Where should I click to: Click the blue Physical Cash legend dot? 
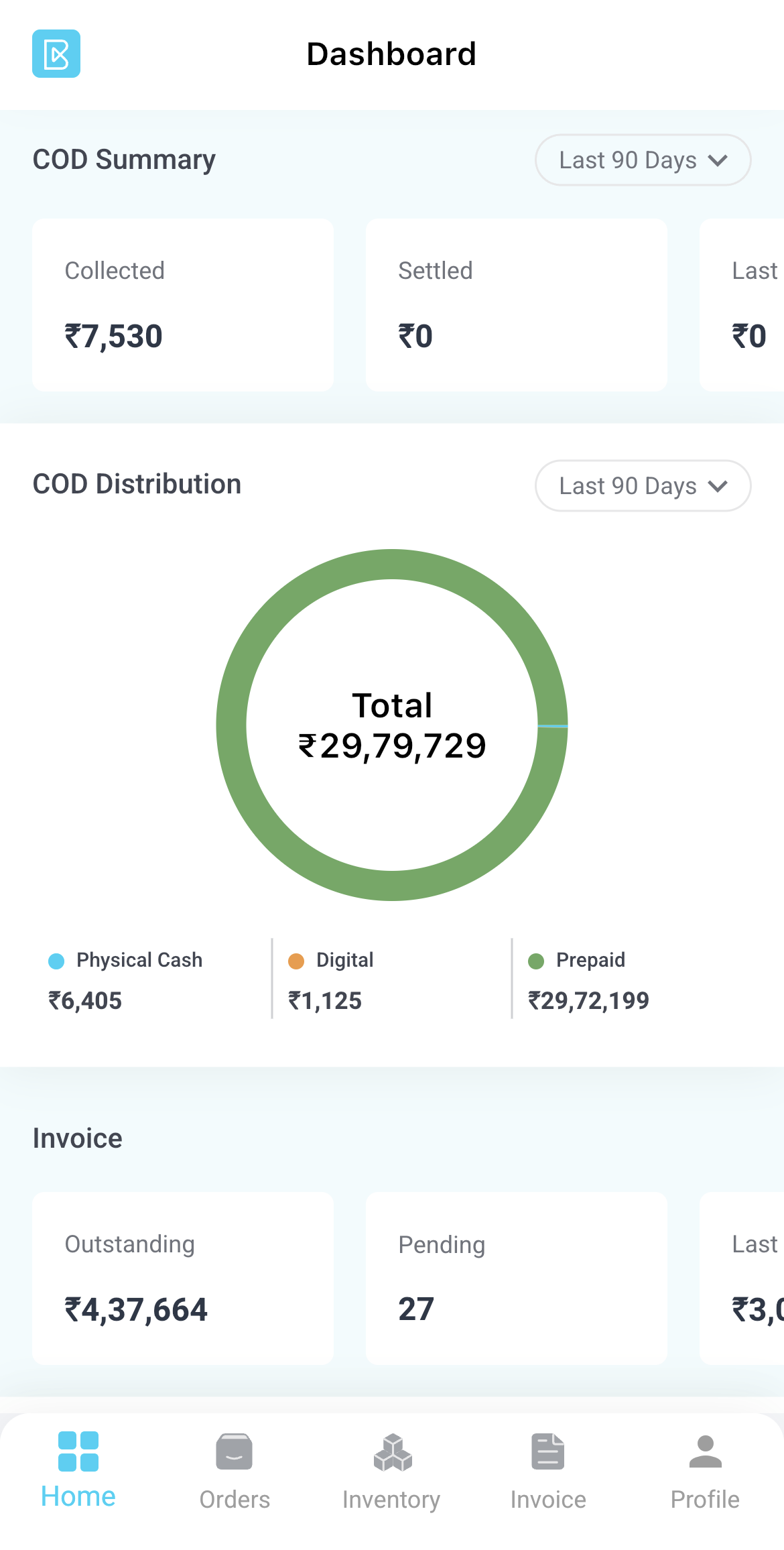[x=56, y=961]
